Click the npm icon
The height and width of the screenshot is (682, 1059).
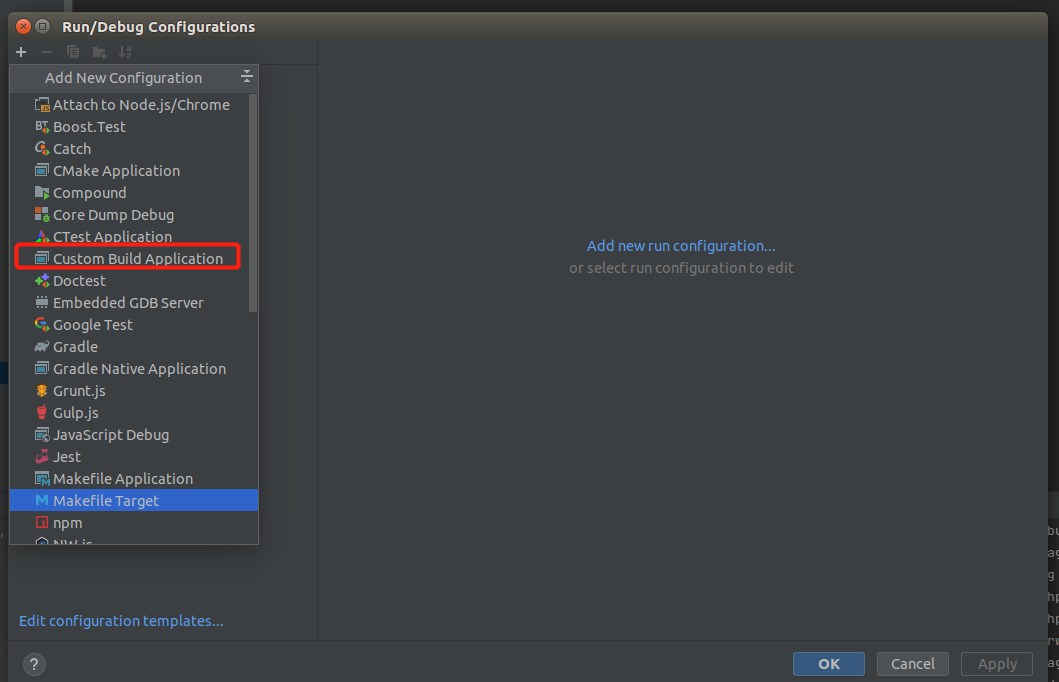coord(42,522)
